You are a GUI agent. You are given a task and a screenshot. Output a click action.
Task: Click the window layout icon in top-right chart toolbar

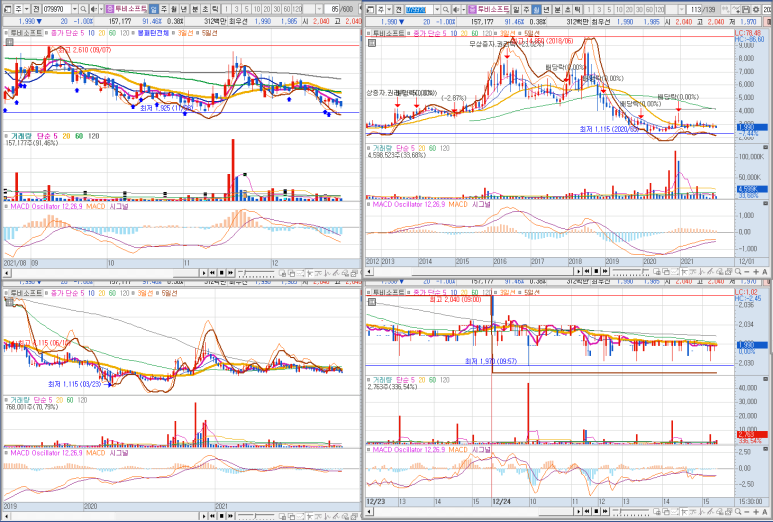click(370, 9)
